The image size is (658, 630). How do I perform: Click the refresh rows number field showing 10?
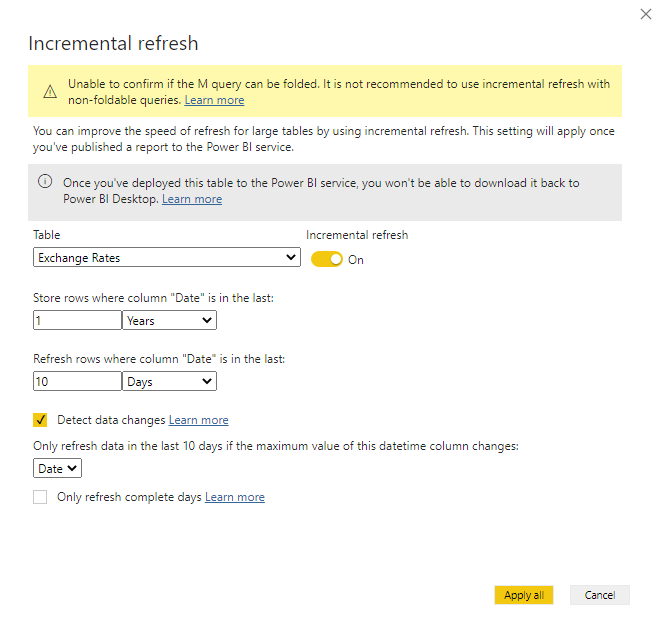click(77, 381)
